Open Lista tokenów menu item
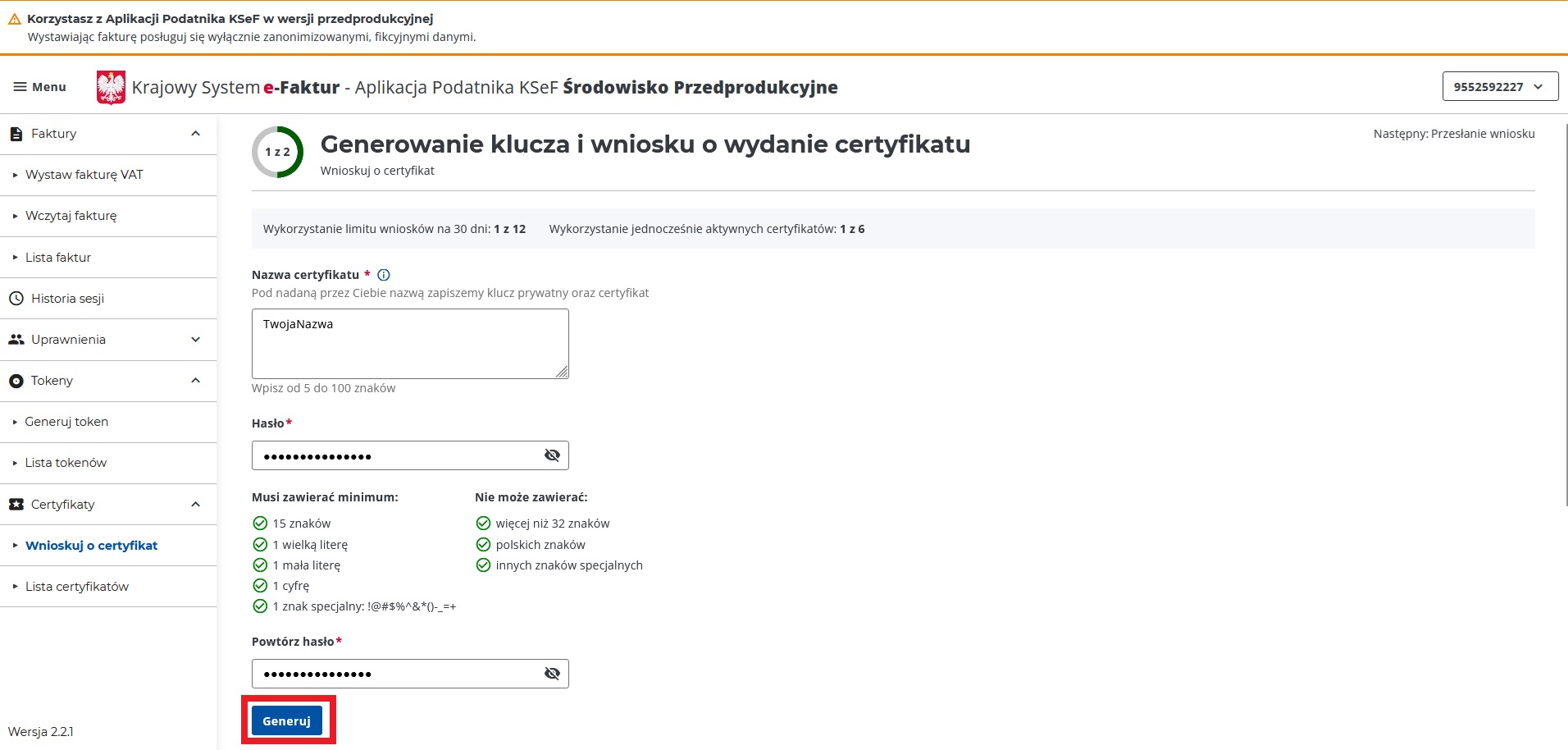The image size is (1568, 750). tap(108, 463)
